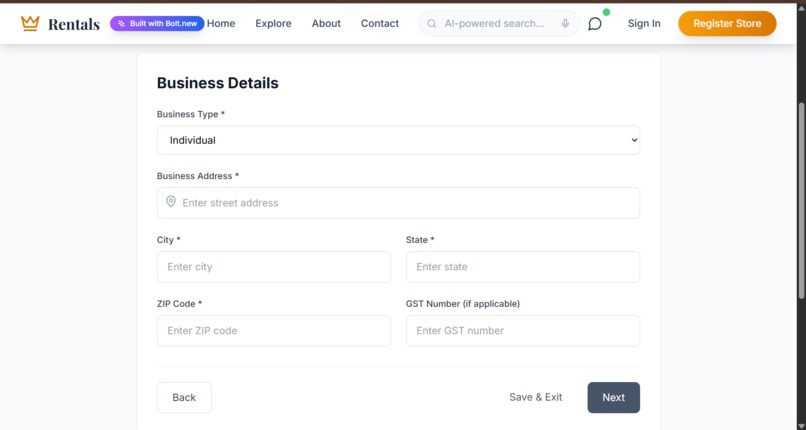Click the page vertical scrollbar thumb
The image size is (806, 430).
tap(801, 200)
